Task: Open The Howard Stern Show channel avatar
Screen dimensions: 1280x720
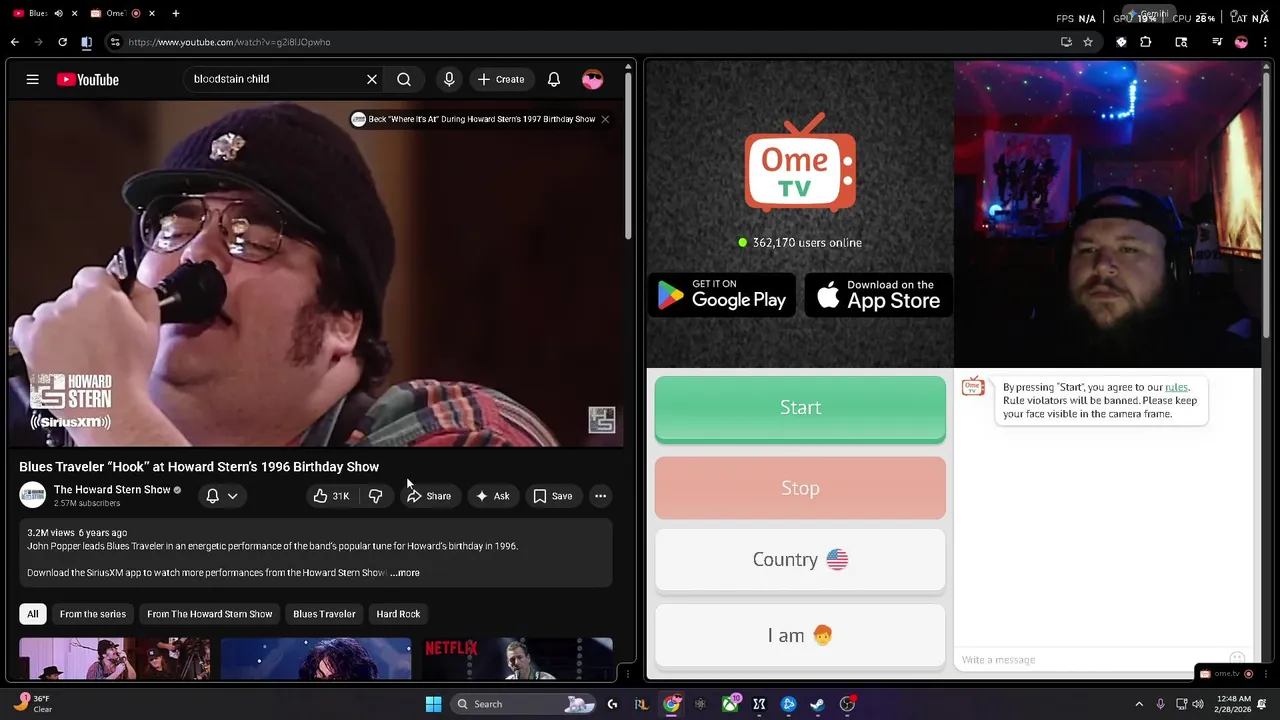Action: [33, 495]
